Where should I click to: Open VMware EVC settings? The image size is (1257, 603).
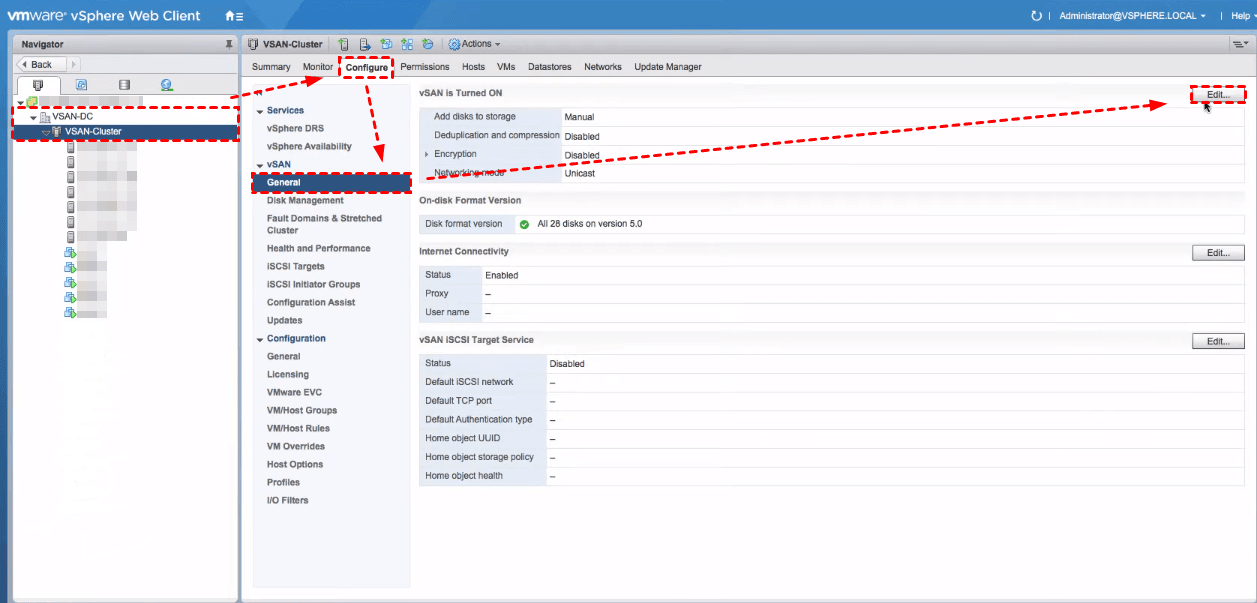pos(294,393)
